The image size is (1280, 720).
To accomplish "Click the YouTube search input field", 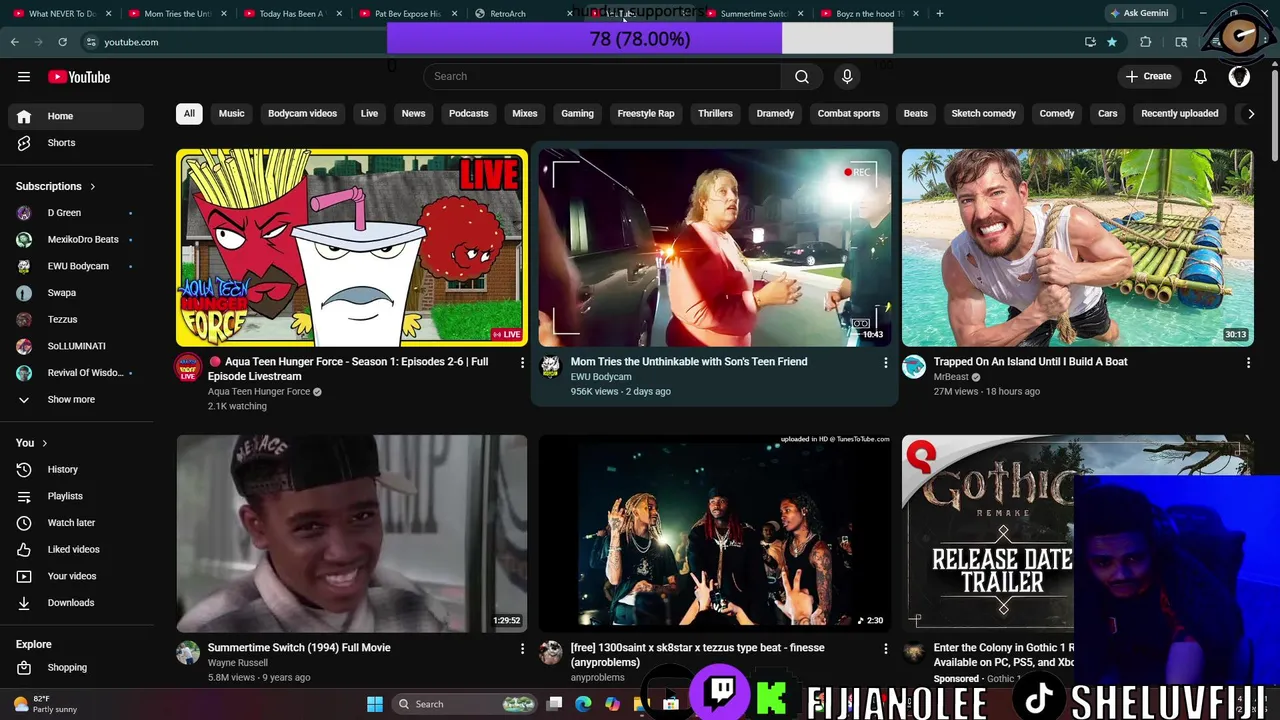I will (x=602, y=77).
